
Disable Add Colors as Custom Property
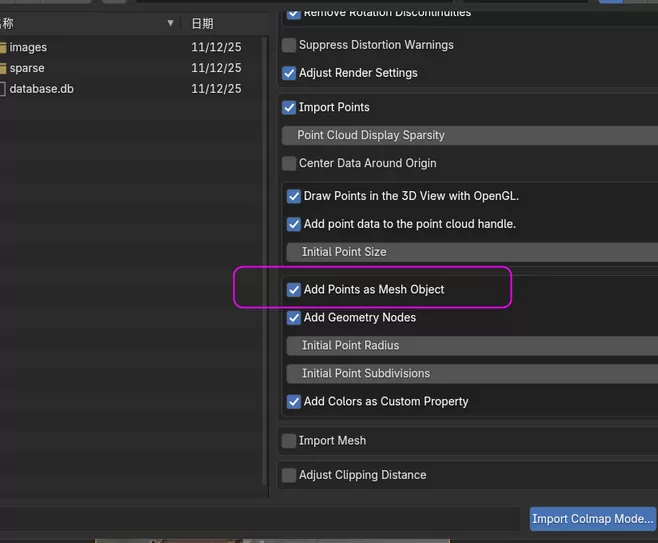click(294, 401)
